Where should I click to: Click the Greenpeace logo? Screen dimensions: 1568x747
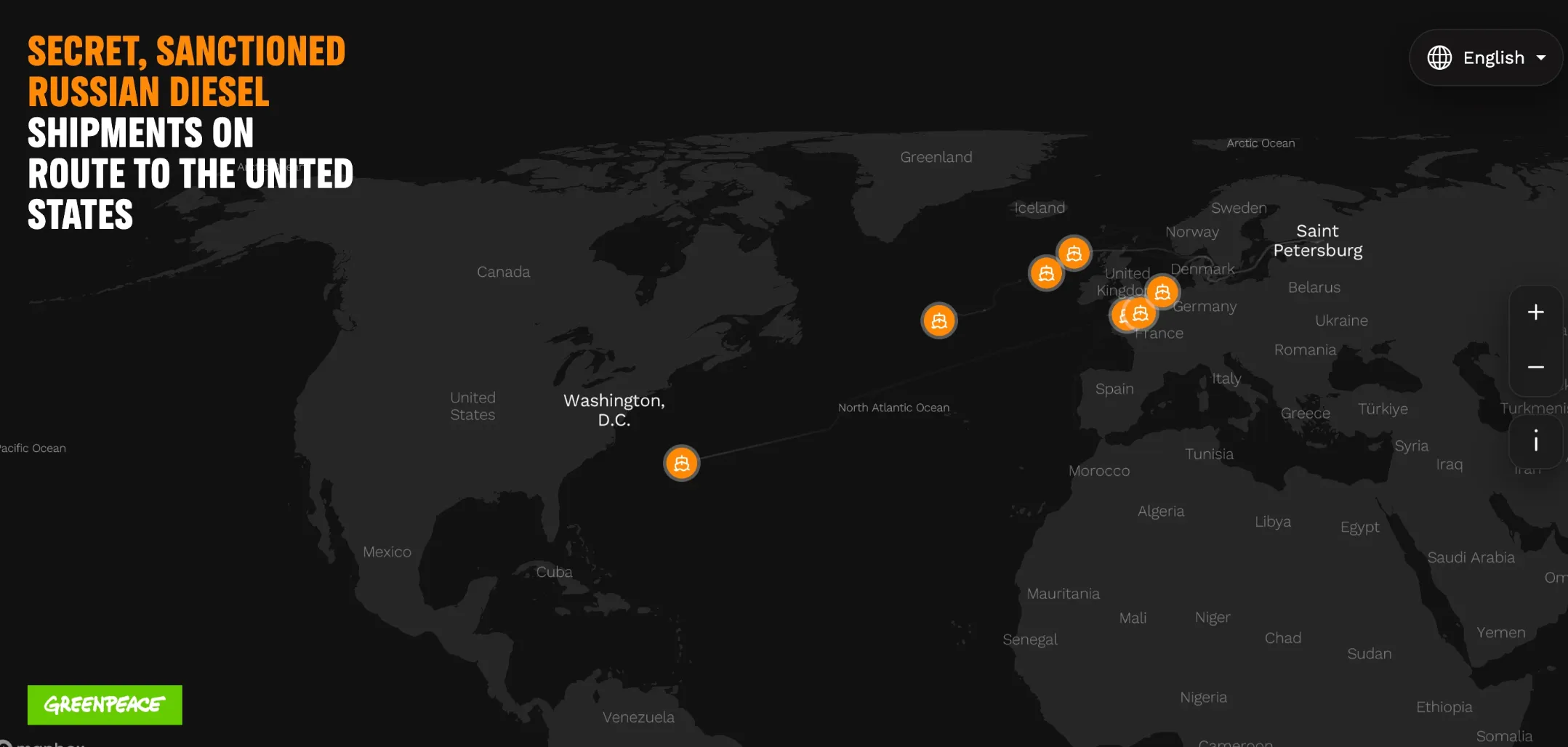pyautogui.click(x=105, y=705)
